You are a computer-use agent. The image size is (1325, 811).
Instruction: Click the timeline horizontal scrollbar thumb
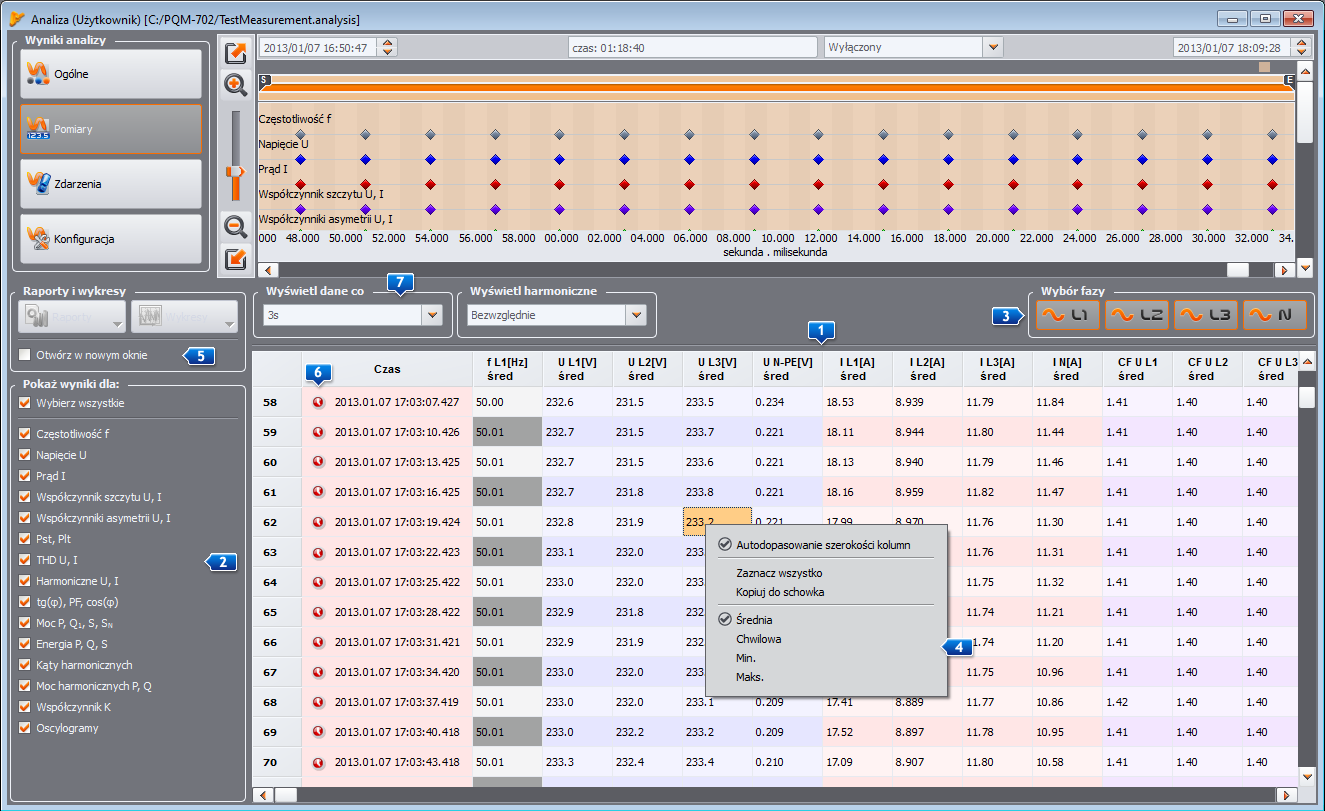pos(1238,270)
